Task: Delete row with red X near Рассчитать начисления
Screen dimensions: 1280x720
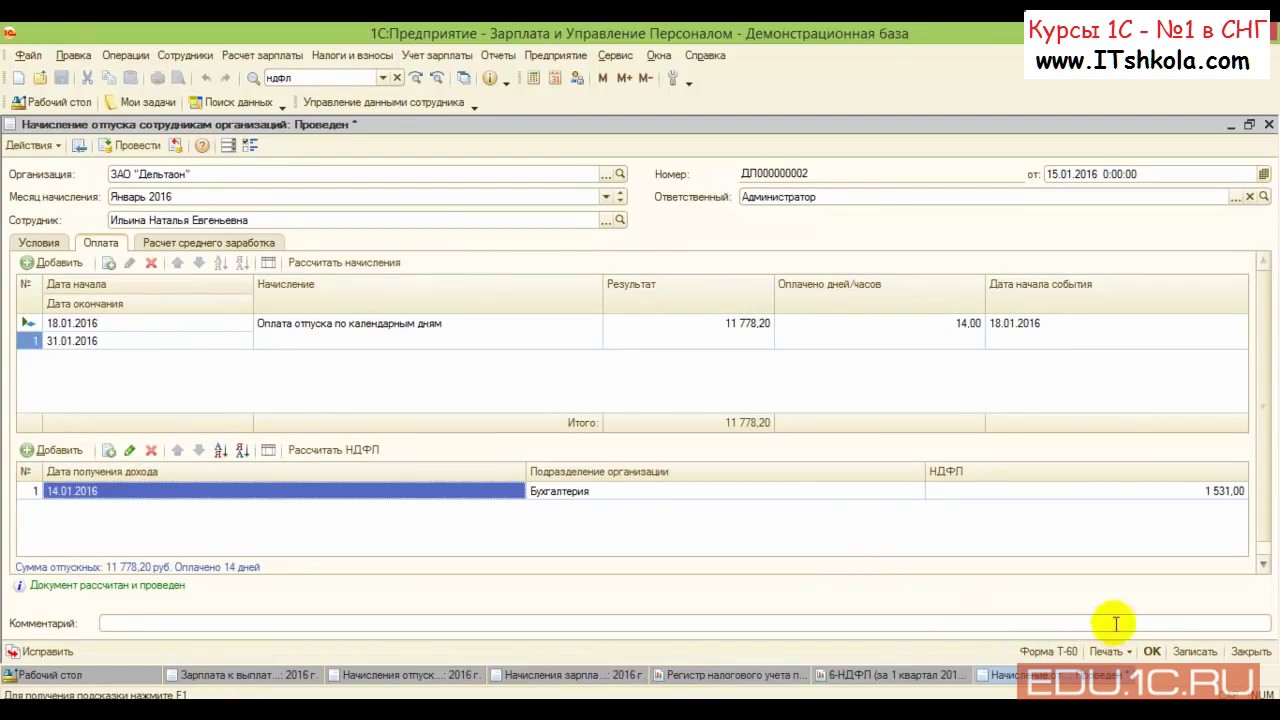Action: [151, 263]
